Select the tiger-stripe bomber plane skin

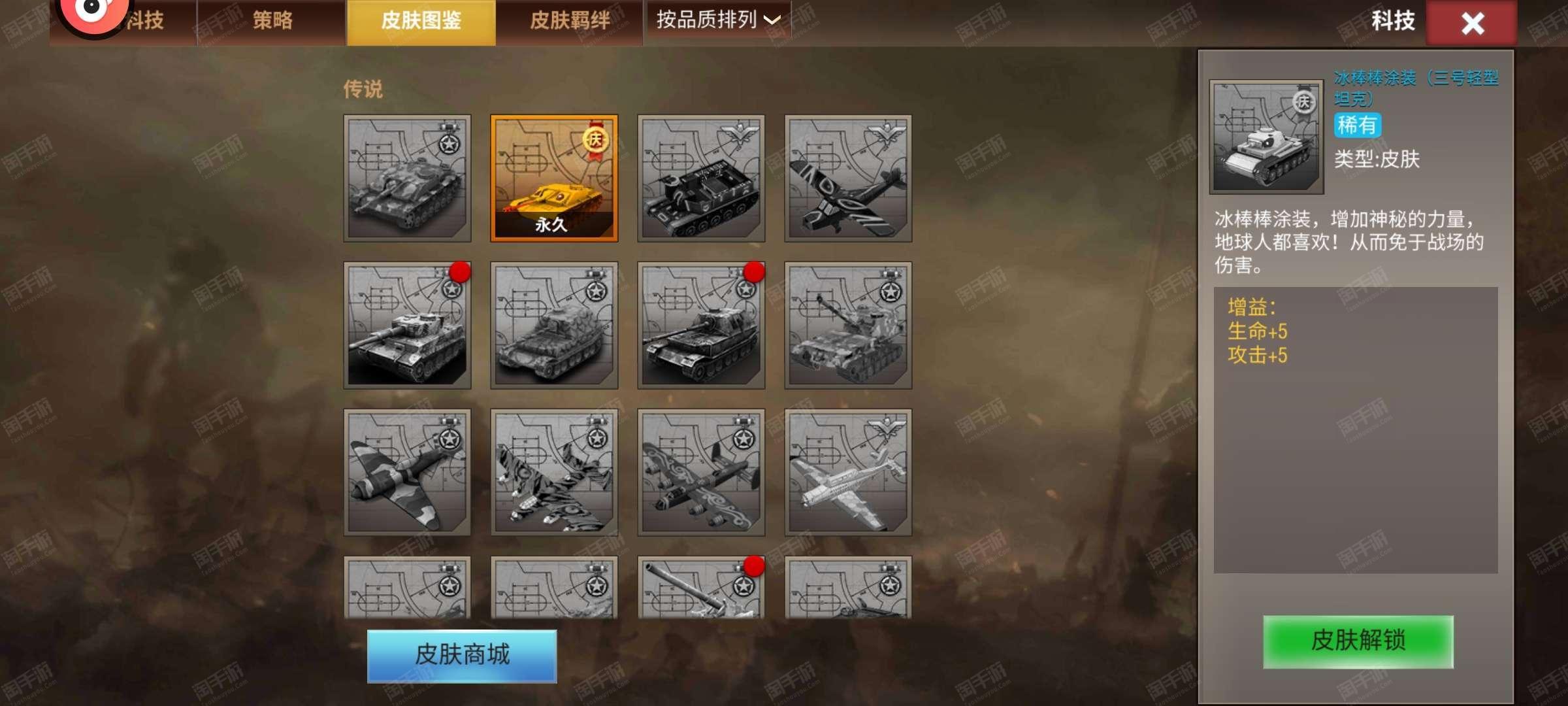point(554,473)
